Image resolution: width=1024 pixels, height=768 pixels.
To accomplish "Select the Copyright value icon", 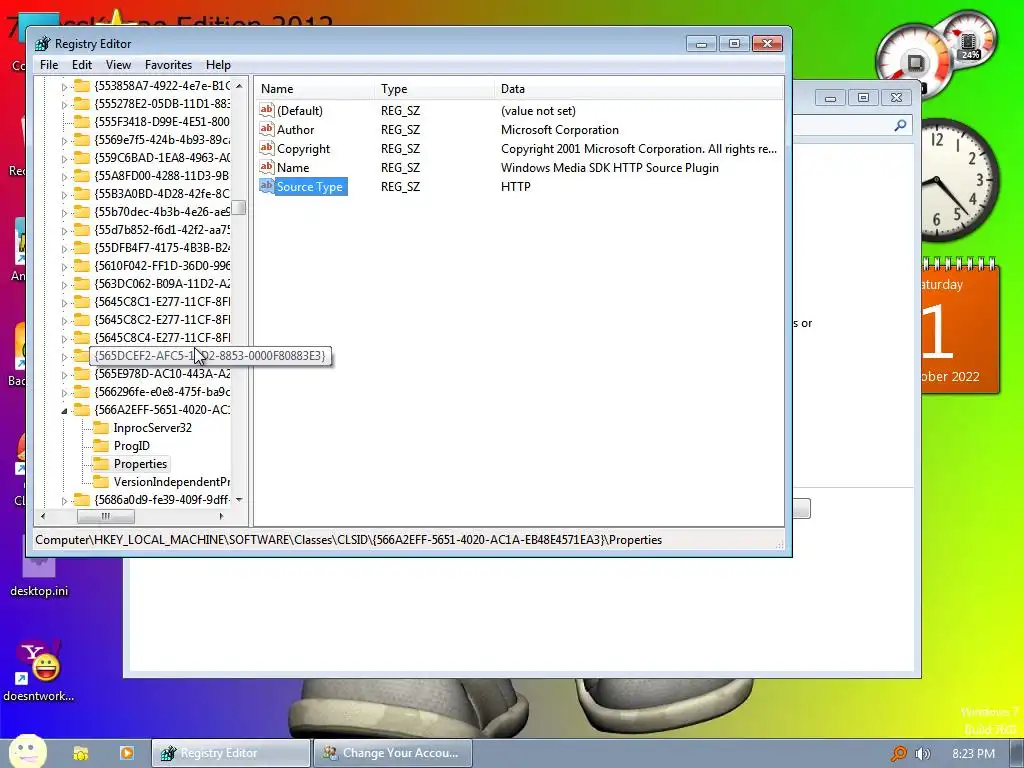I will (x=266, y=148).
